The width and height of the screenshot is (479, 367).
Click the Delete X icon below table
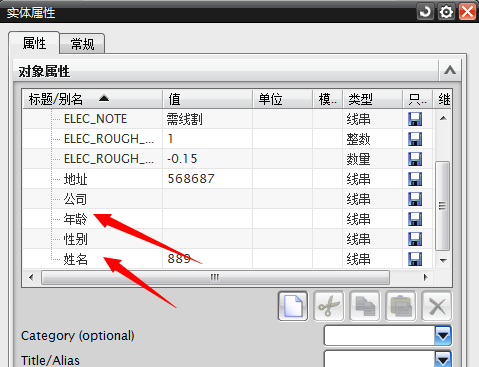[x=437, y=306]
